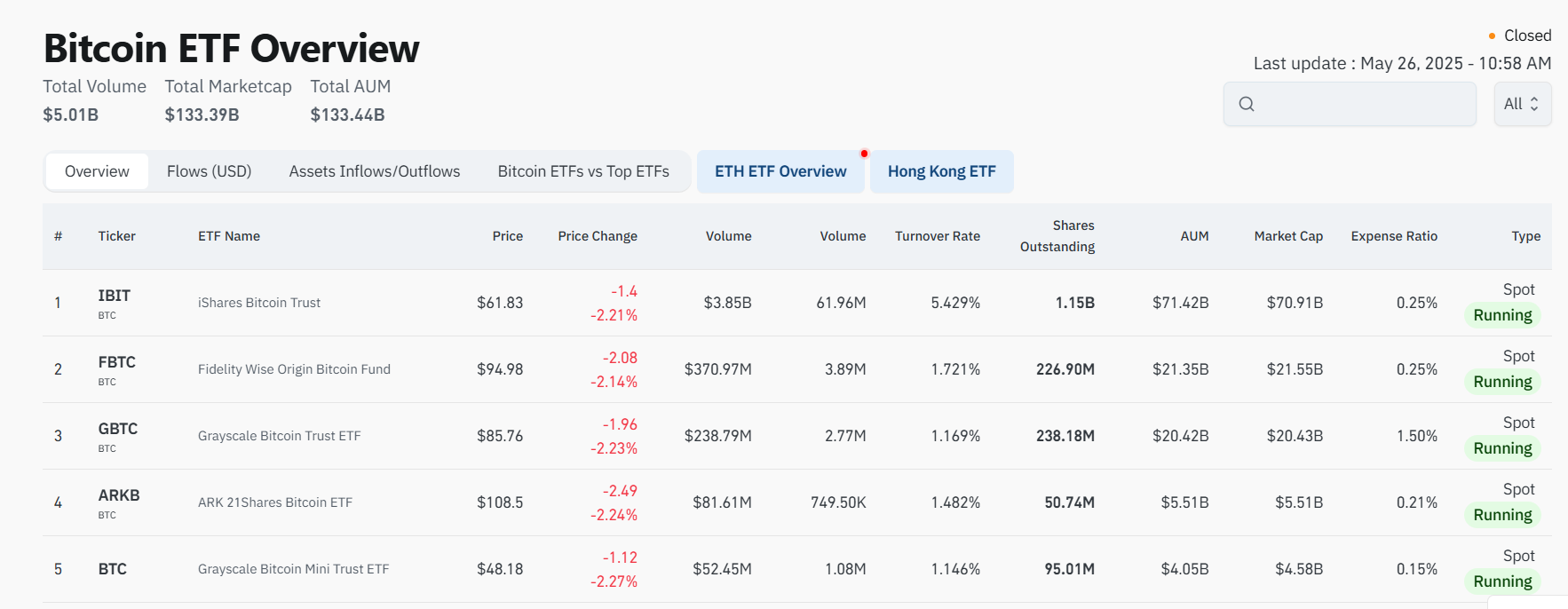The width and height of the screenshot is (1568, 609).
Task: Go to ETH ETF Overview
Action: [780, 171]
